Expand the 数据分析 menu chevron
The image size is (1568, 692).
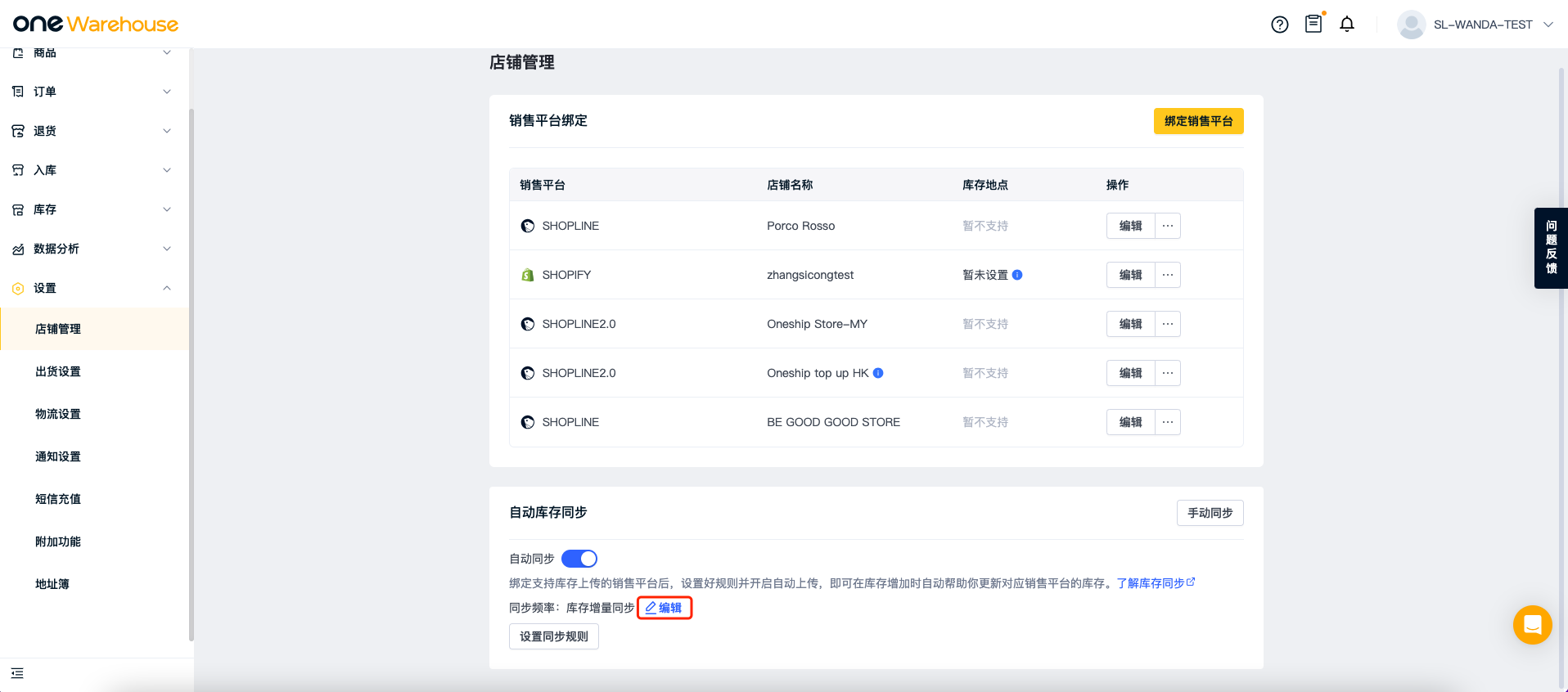click(x=167, y=249)
